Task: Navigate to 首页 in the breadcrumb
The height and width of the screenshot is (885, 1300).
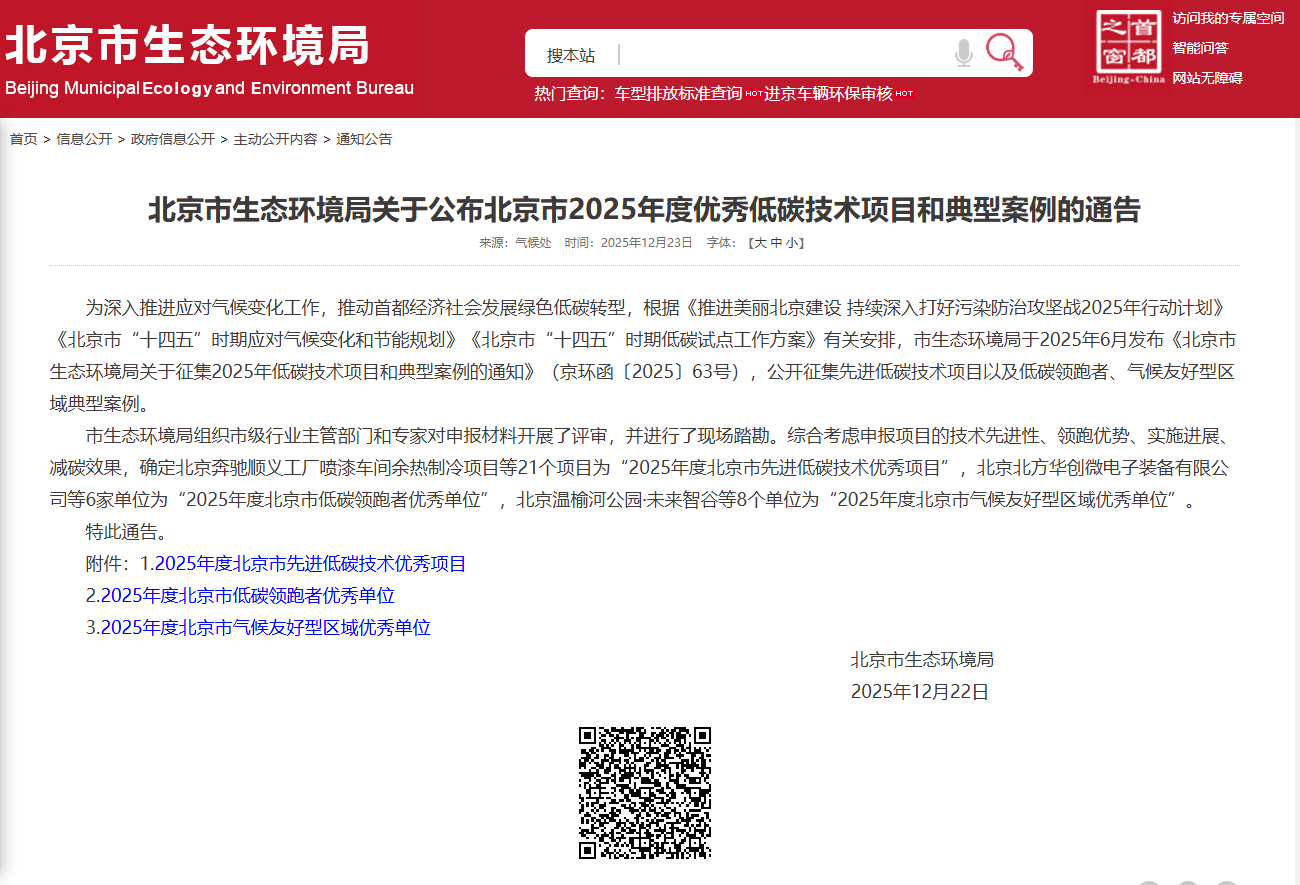Action: coord(22,139)
